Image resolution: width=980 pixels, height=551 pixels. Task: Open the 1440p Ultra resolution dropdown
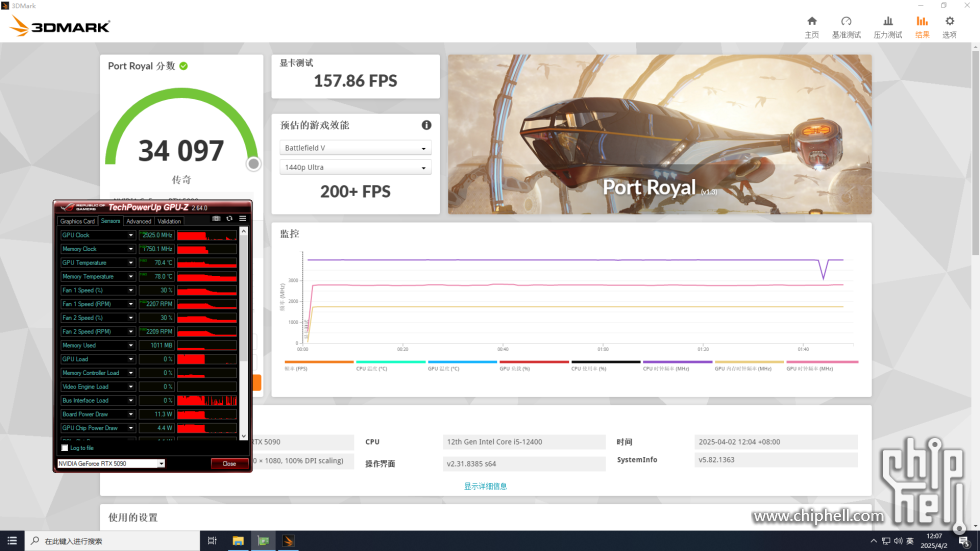coord(355,167)
